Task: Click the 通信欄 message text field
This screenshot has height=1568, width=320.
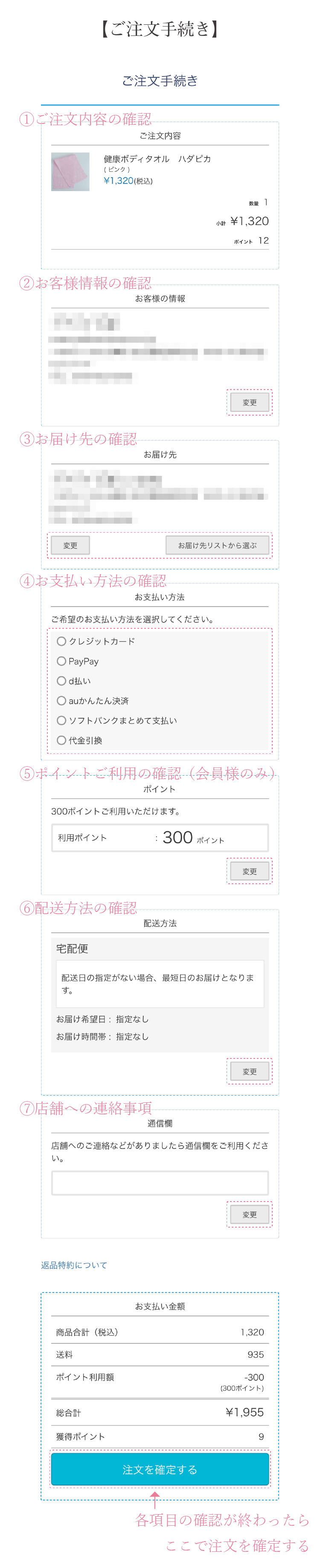Action: [x=160, y=1183]
